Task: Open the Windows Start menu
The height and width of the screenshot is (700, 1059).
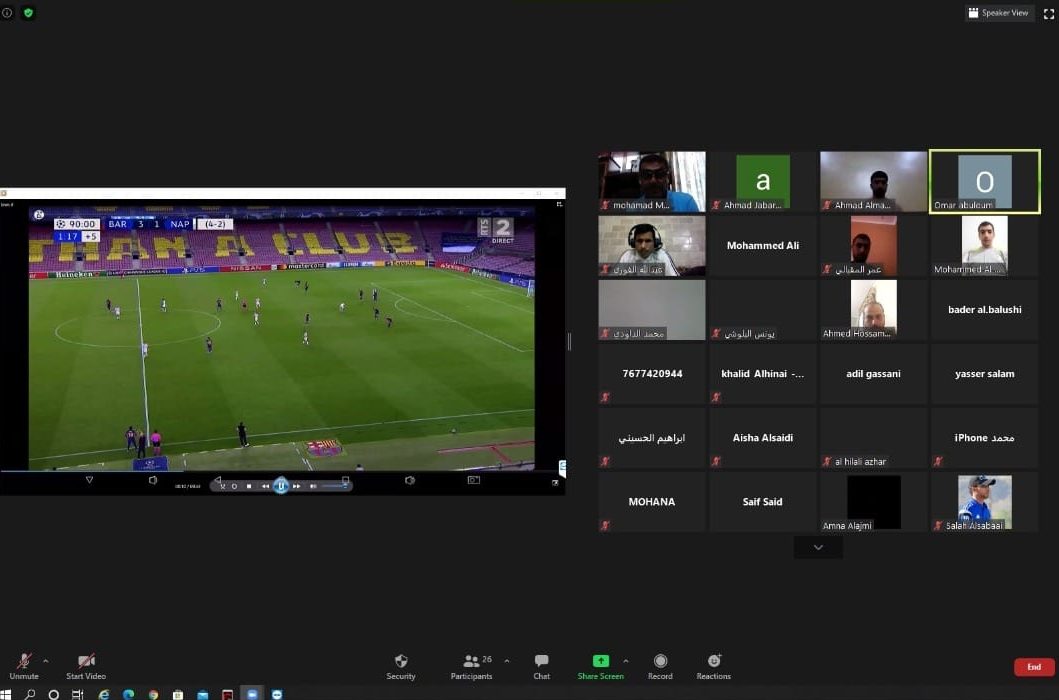Action: (5, 694)
